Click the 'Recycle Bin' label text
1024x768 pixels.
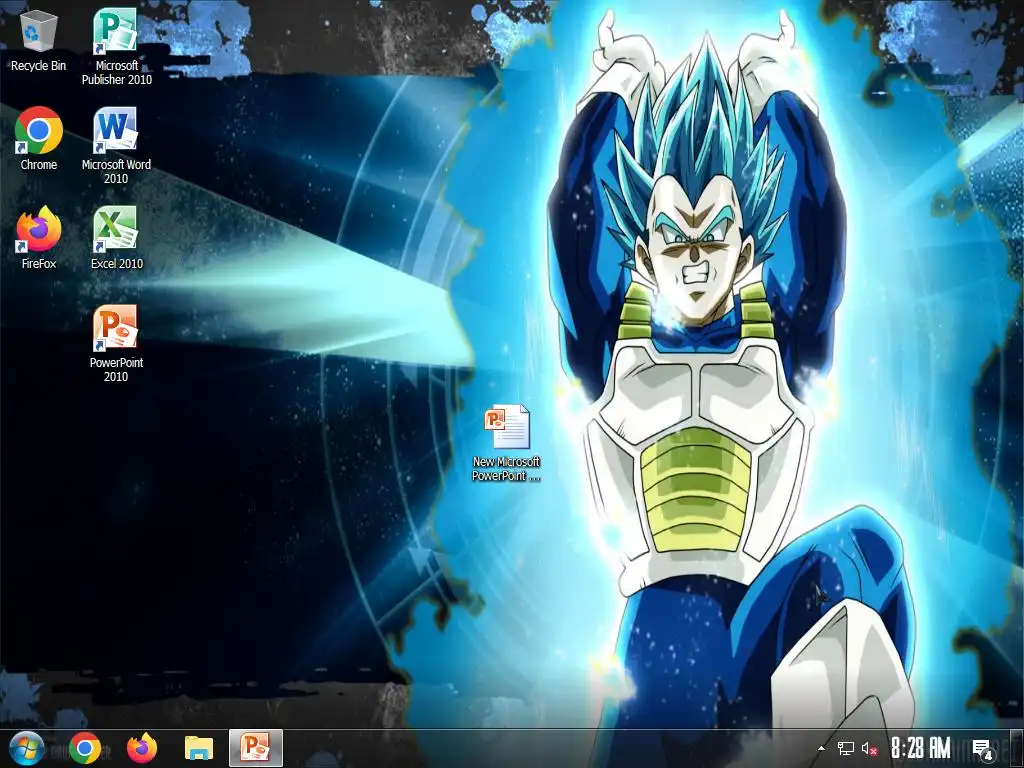pyautogui.click(x=39, y=65)
